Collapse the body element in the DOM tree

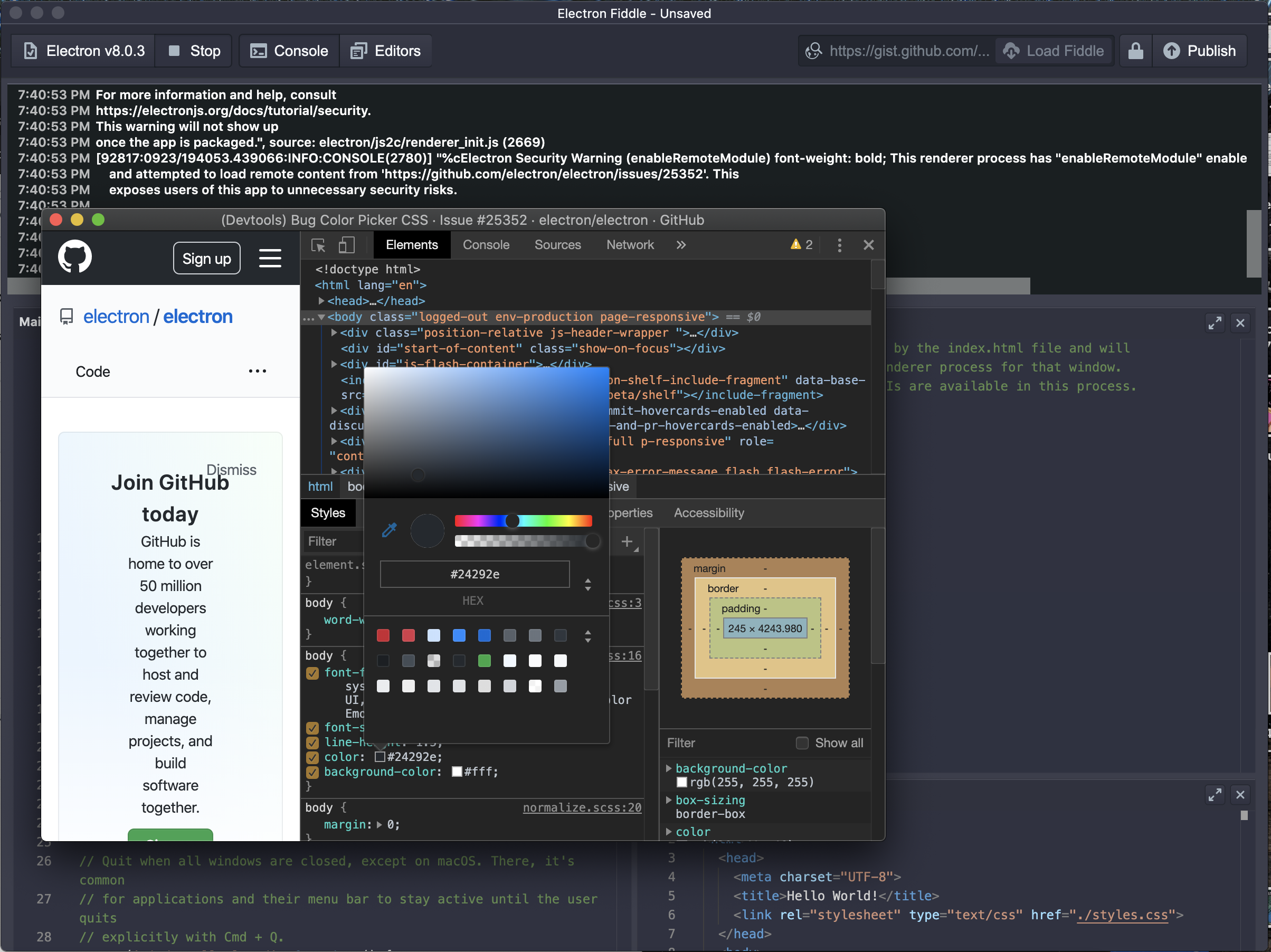pyautogui.click(x=323, y=317)
